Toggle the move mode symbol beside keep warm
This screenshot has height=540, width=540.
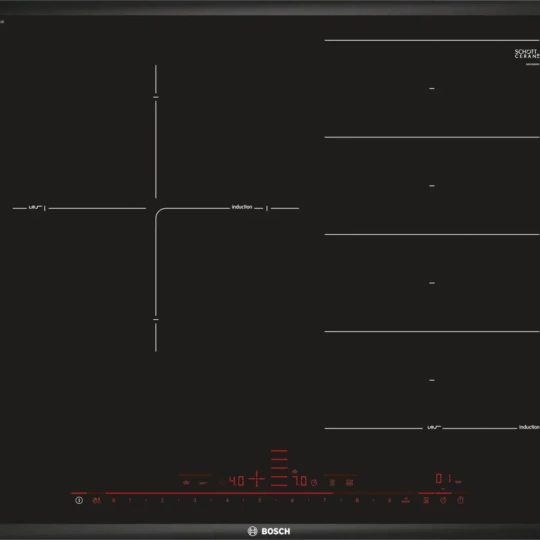coord(204,483)
